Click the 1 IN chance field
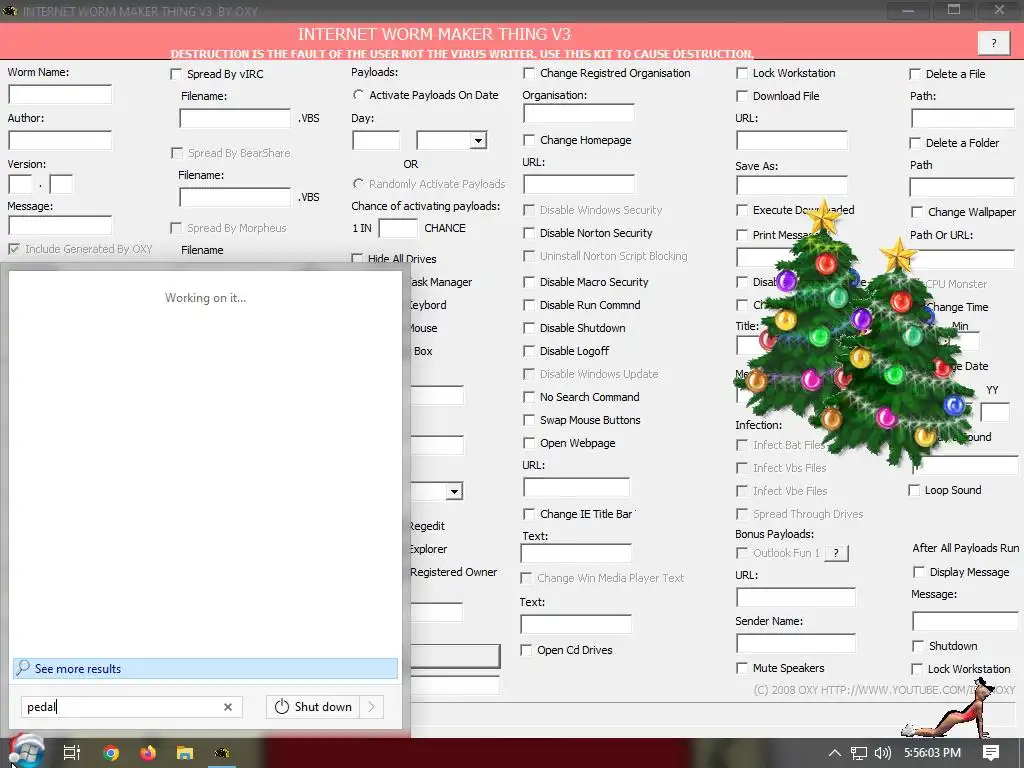Viewport: 1024px width, 768px height. 398,229
